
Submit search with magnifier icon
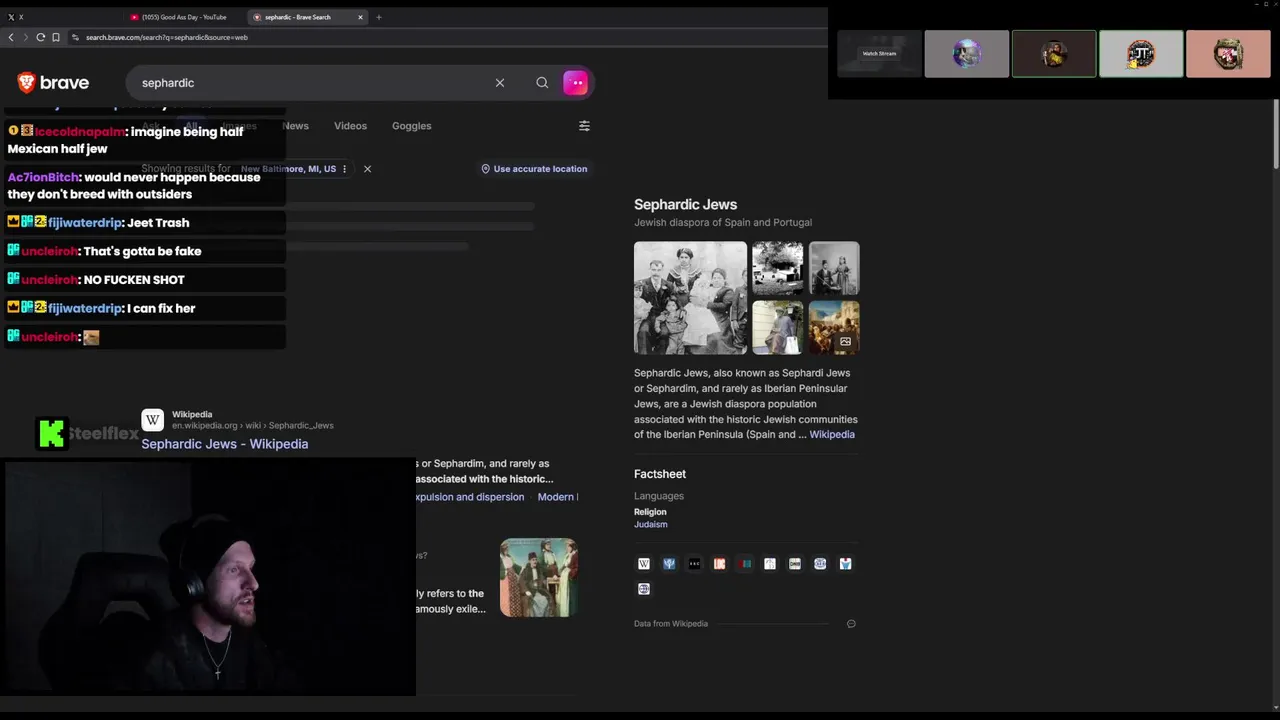click(x=542, y=83)
